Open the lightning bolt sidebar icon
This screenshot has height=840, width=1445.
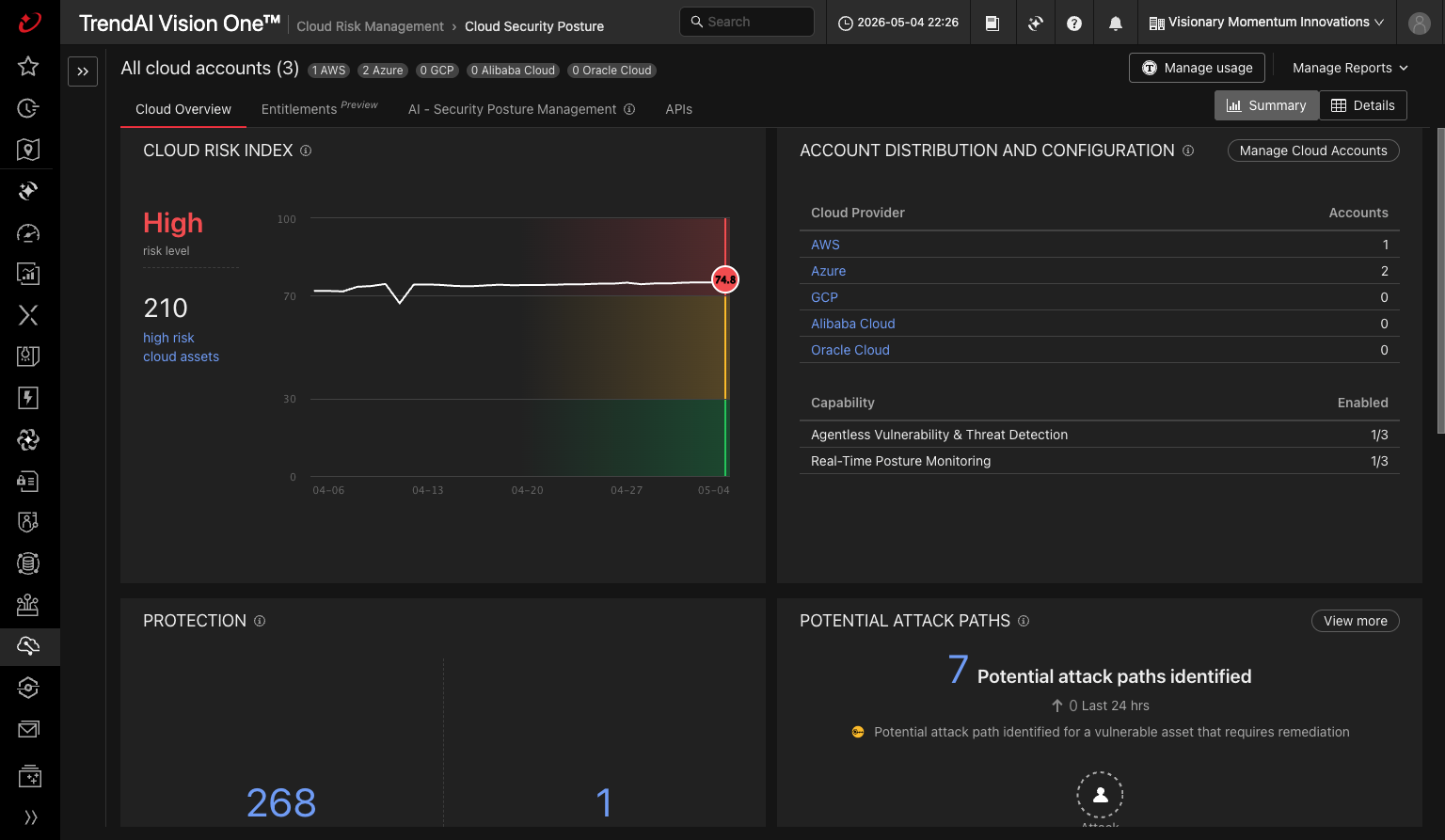(28, 398)
